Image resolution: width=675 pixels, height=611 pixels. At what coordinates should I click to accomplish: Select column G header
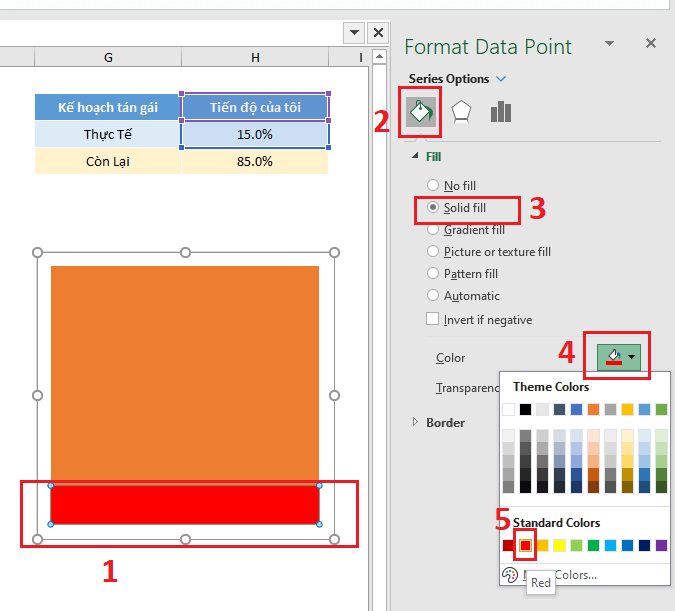click(108, 57)
